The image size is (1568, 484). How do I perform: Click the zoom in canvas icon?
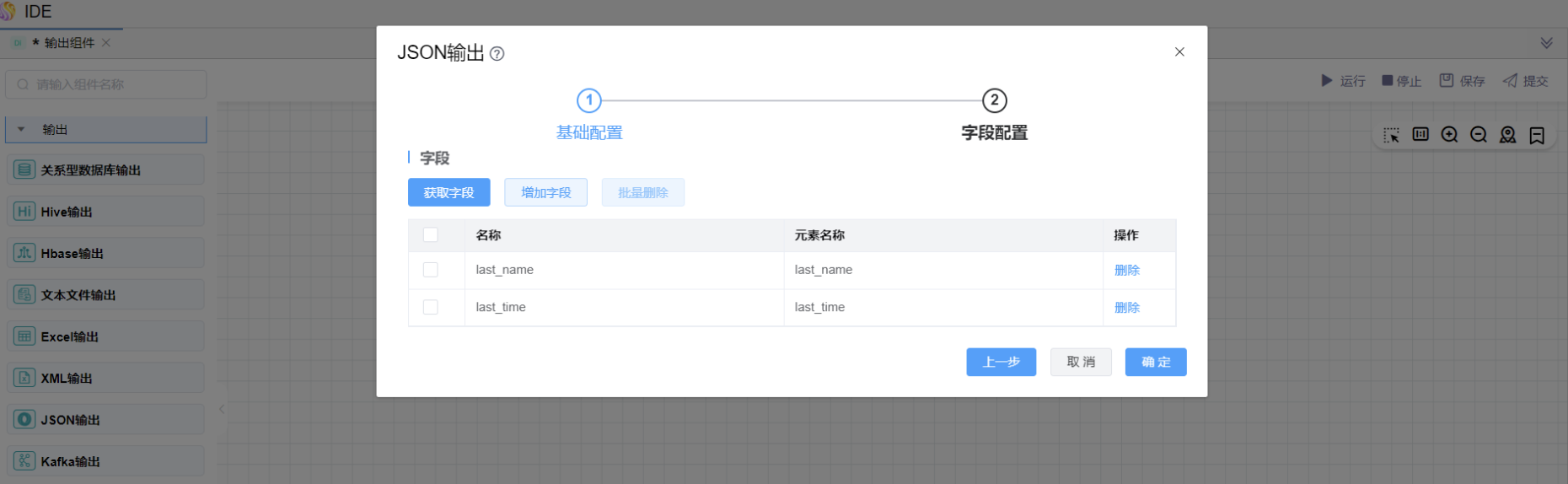pos(1449,135)
